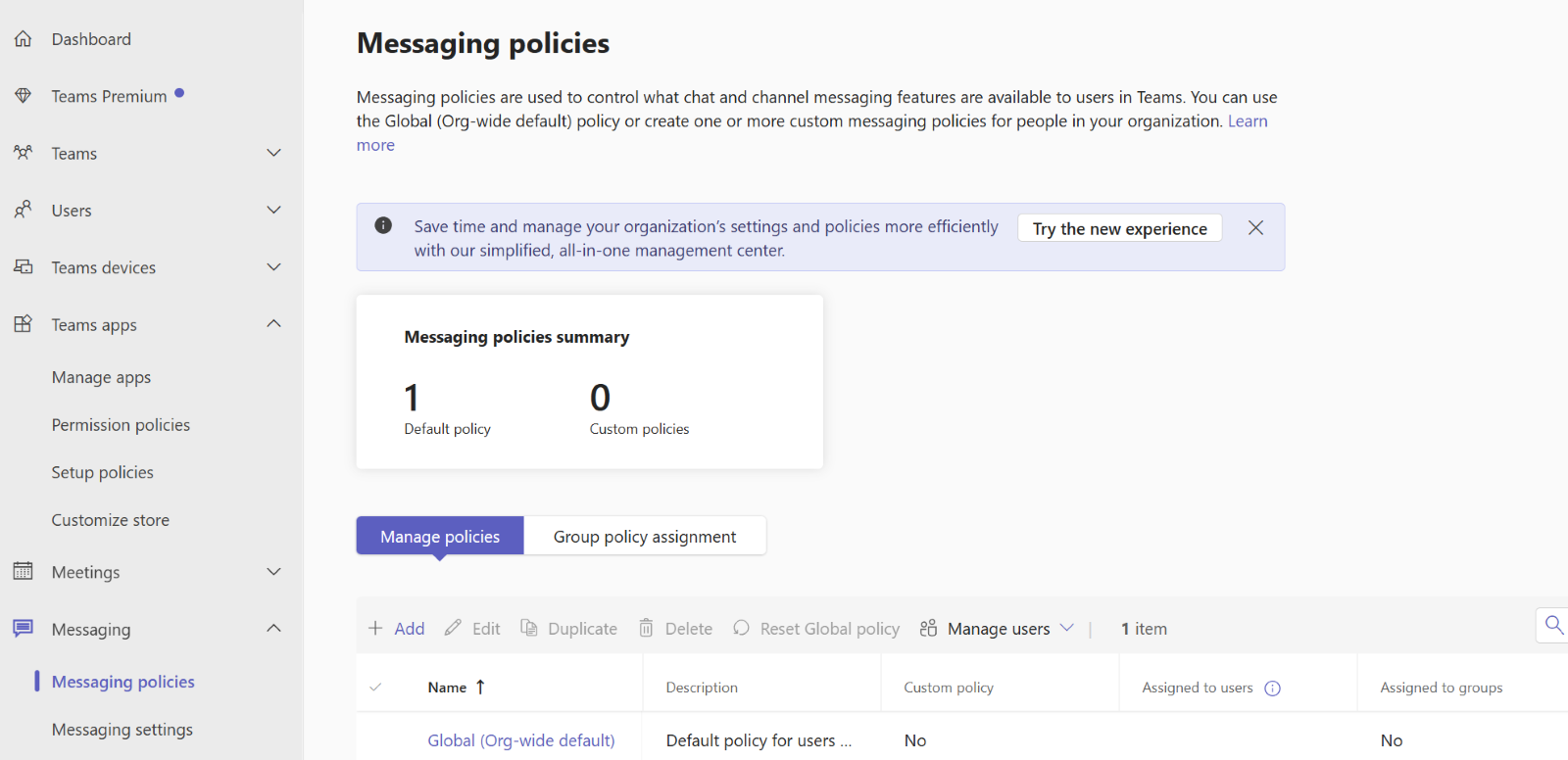Click the Custom policy column header
The image size is (1568, 760).
[949, 688]
